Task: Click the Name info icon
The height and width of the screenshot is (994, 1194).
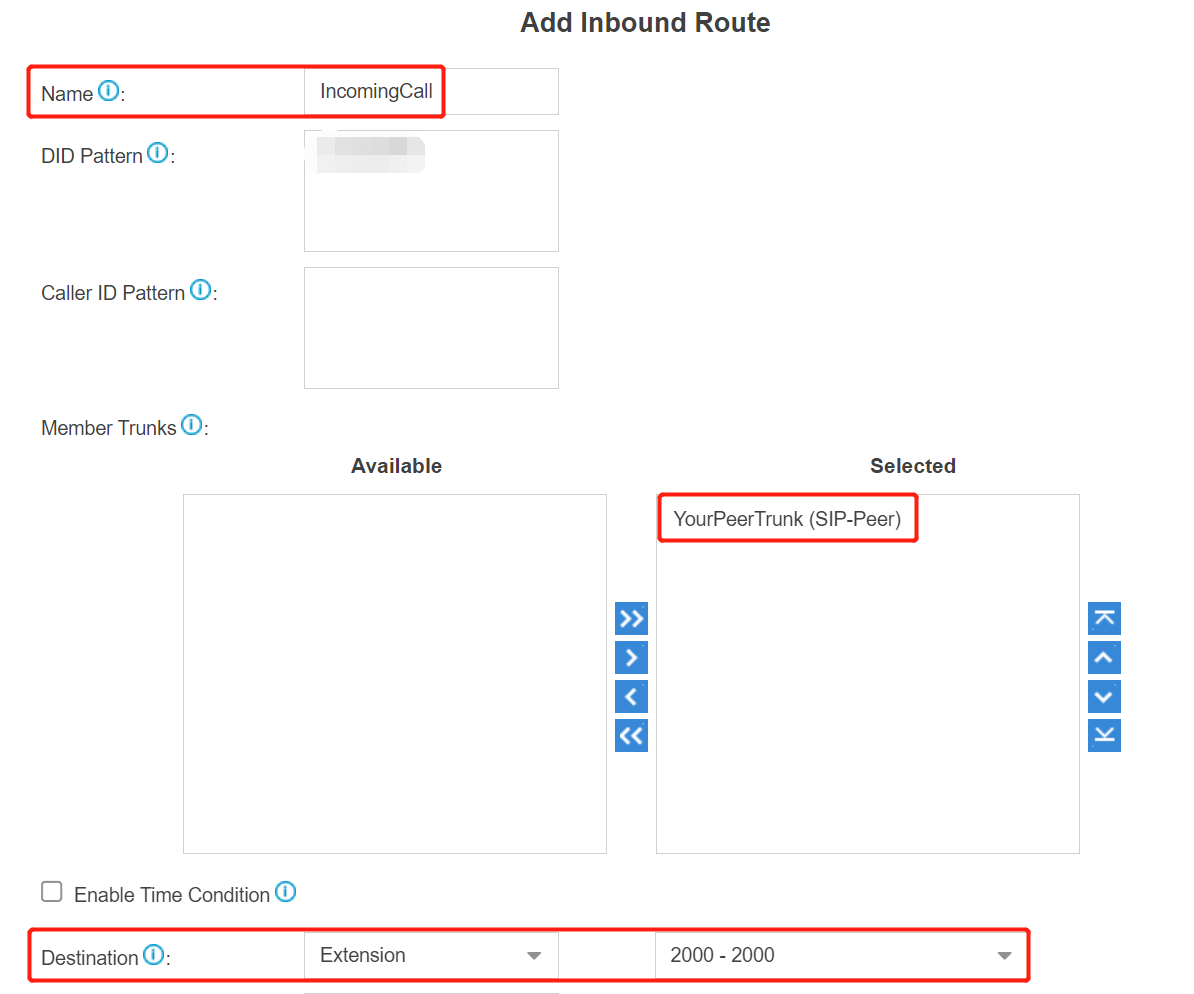Action: tap(109, 91)
